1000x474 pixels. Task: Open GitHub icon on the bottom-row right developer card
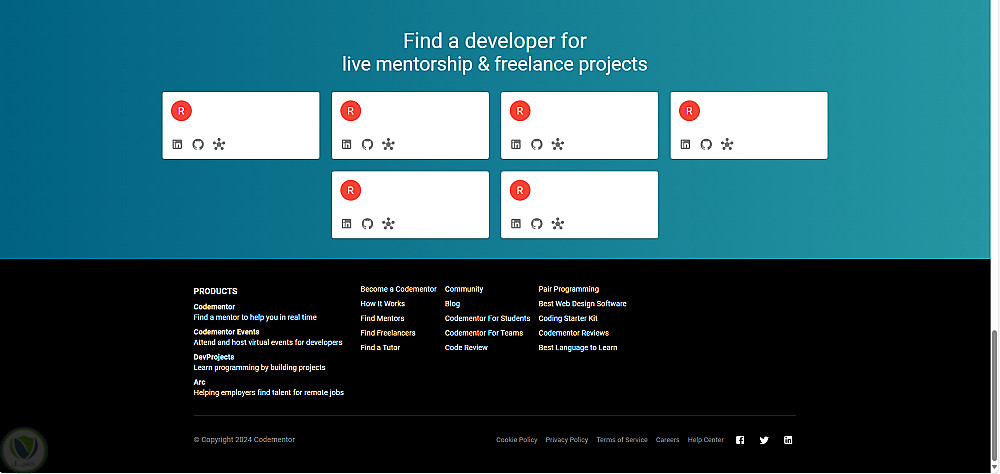pyautogui.click(x=537, y=223)
